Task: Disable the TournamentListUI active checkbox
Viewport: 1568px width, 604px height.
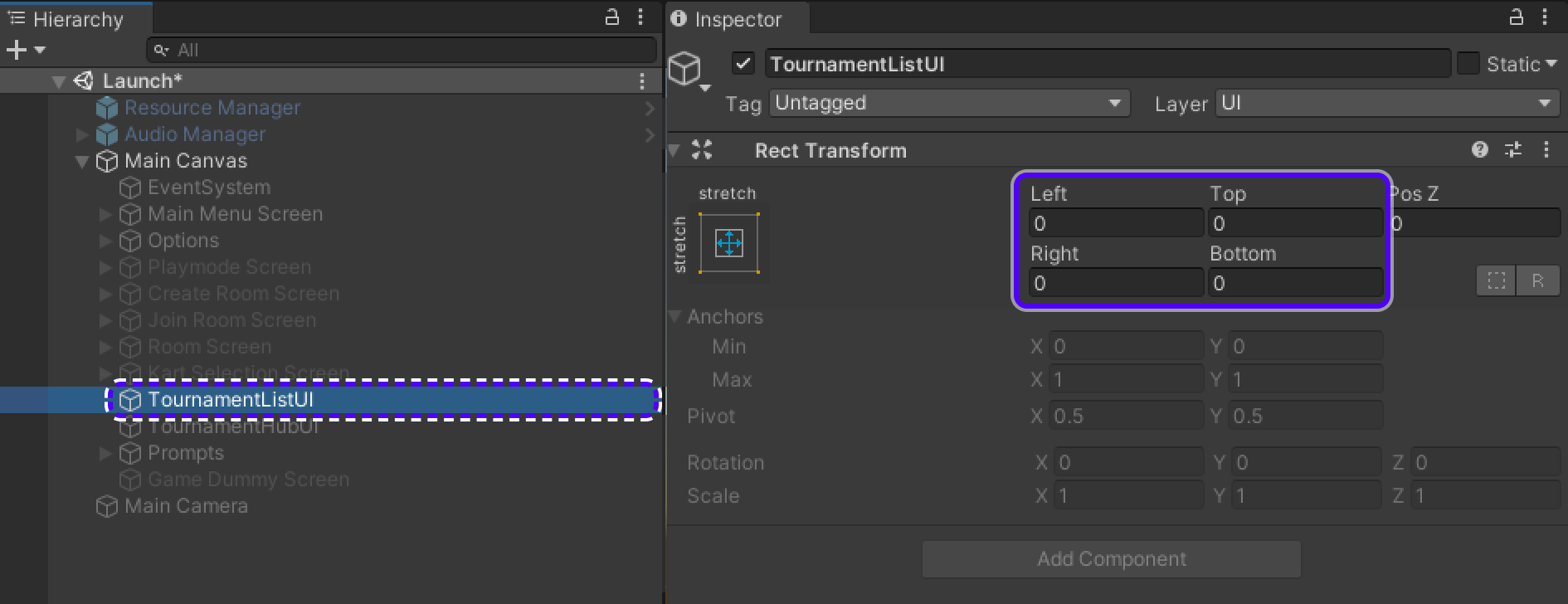Action: pos(743,64)
